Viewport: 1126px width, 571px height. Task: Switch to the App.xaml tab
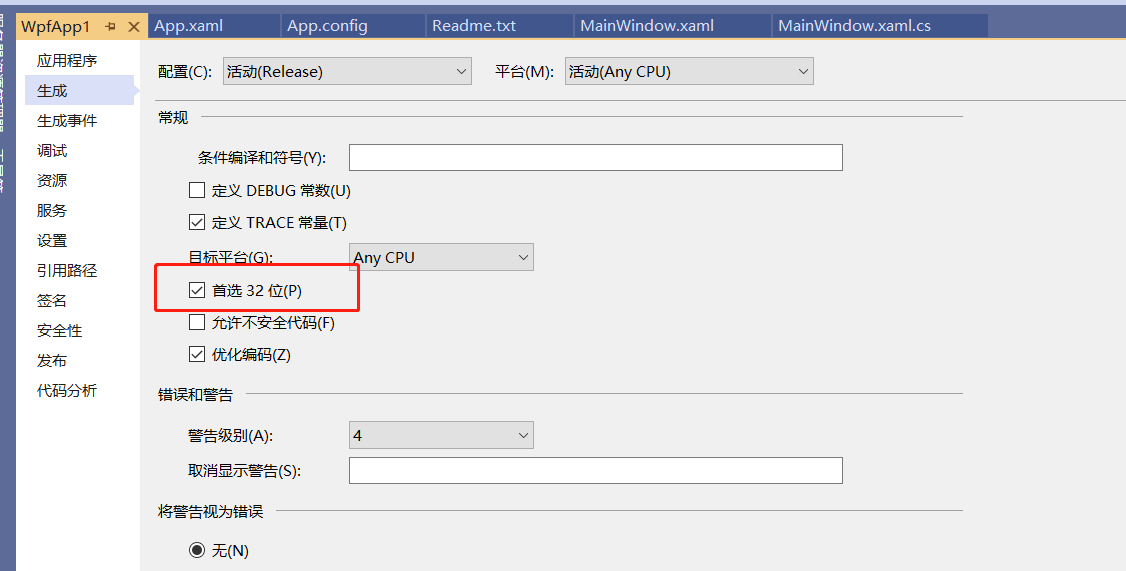pyautogui.click(x=188, y=26)
